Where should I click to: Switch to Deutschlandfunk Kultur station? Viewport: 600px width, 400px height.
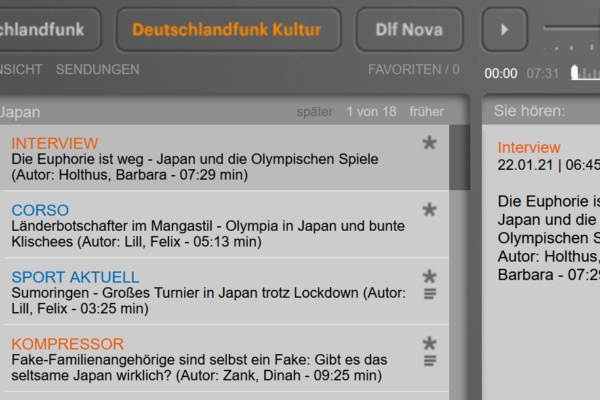(228, 29)
